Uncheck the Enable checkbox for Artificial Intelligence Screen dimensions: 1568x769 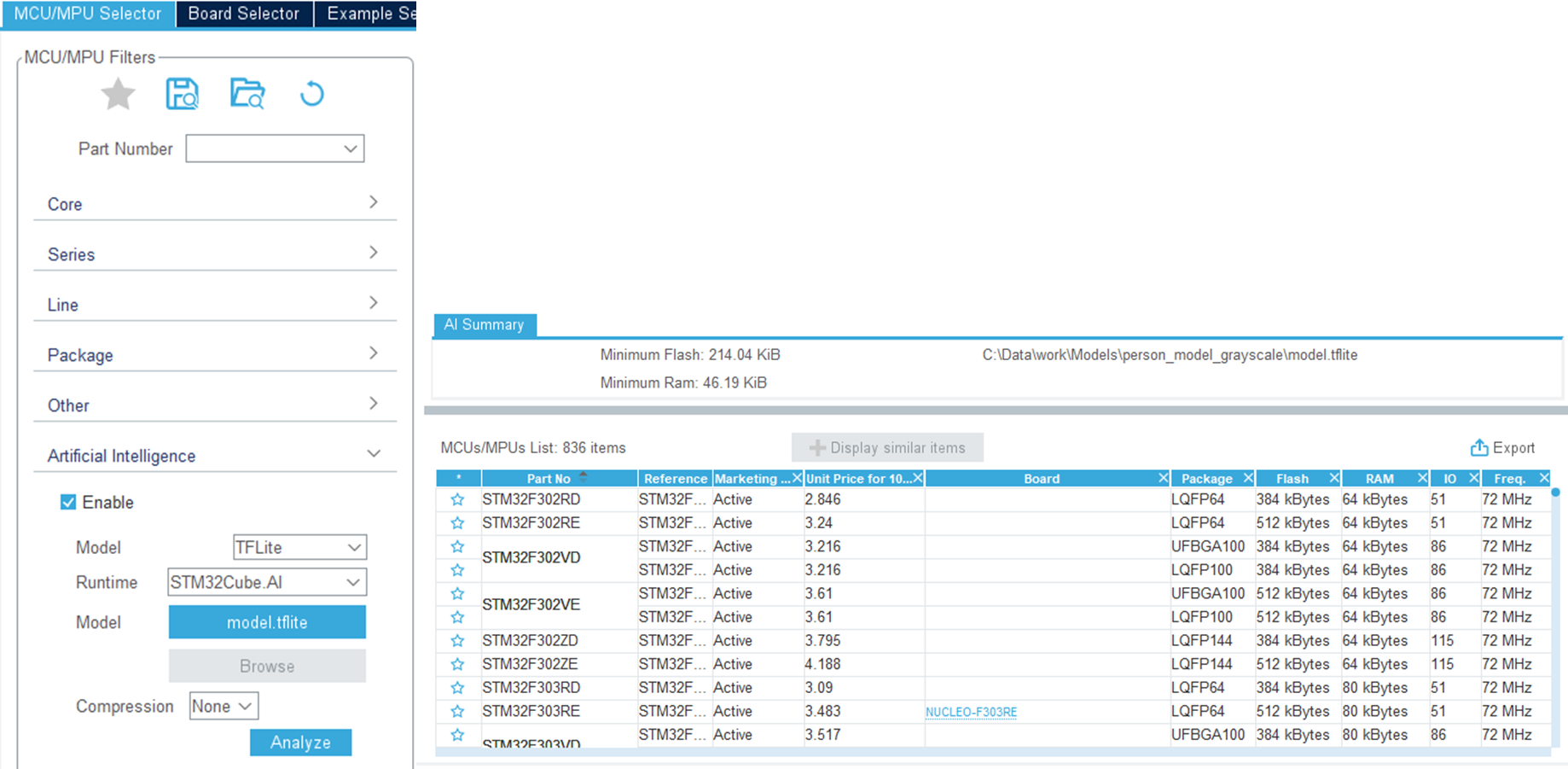pyautogui.click(x=68, y=502)
